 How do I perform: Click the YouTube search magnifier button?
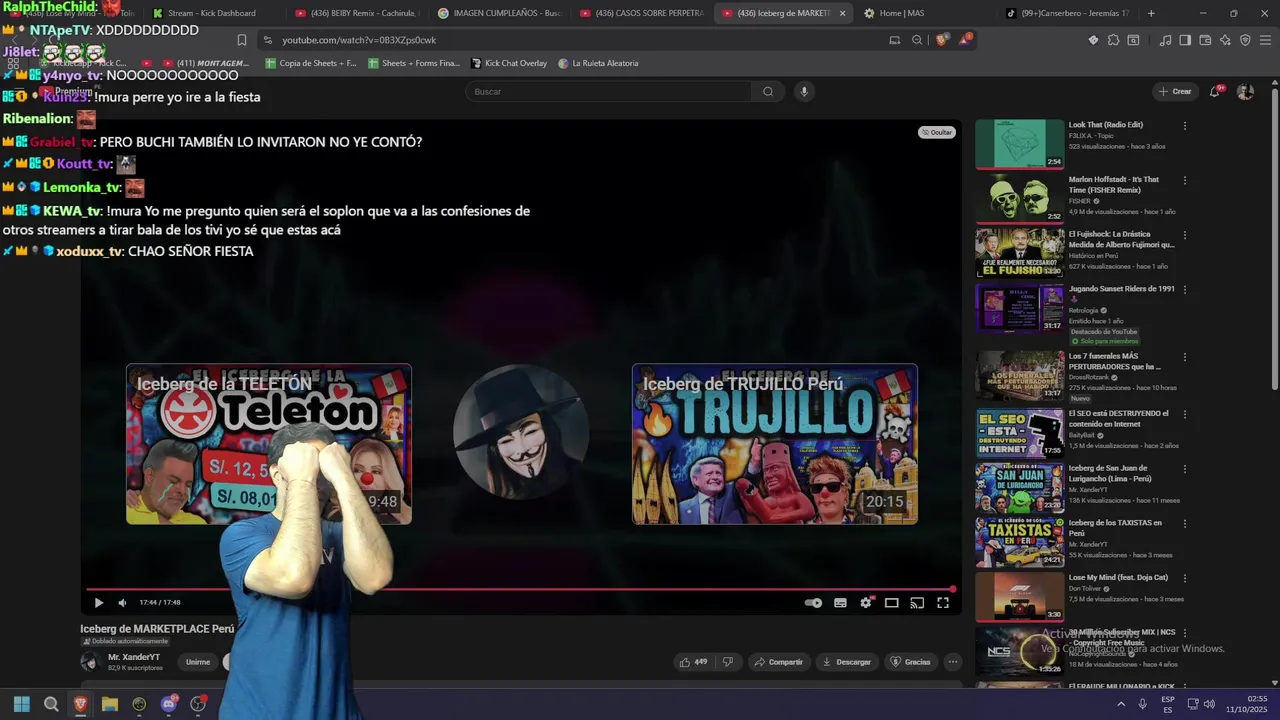click(x=768, y=92)
